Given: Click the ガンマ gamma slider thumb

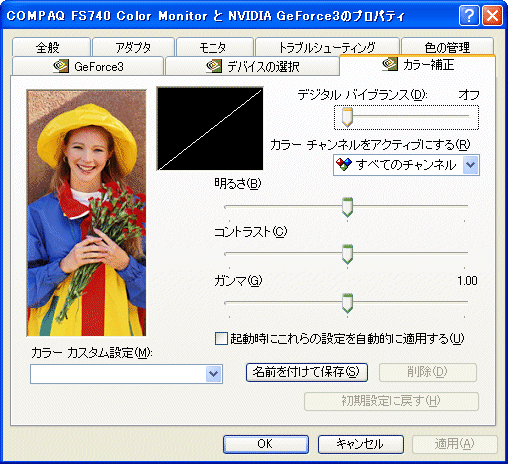Looking at the screenshot, I should click(x=347, y=303).
